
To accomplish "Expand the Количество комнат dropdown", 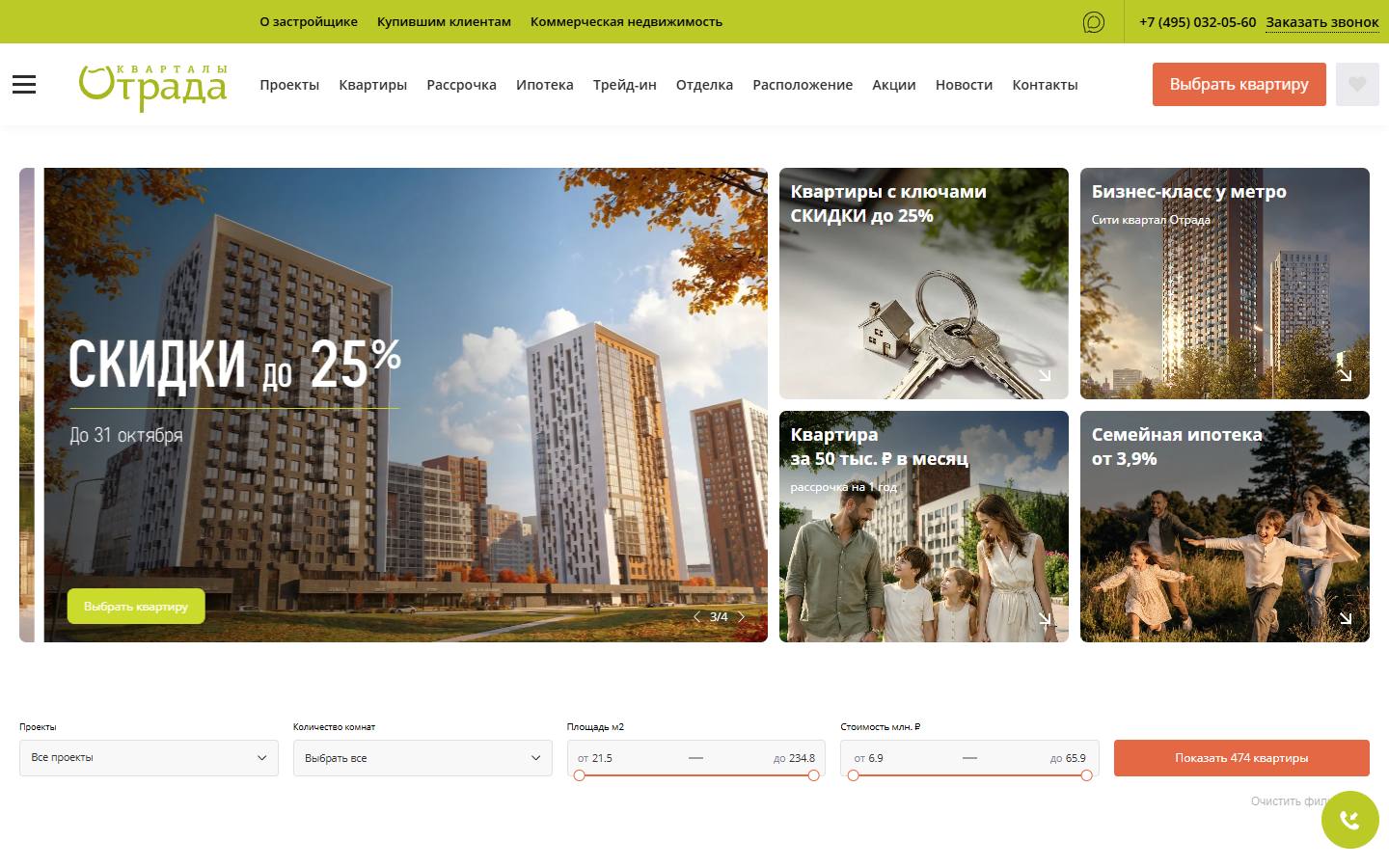I will click(422, 758).
